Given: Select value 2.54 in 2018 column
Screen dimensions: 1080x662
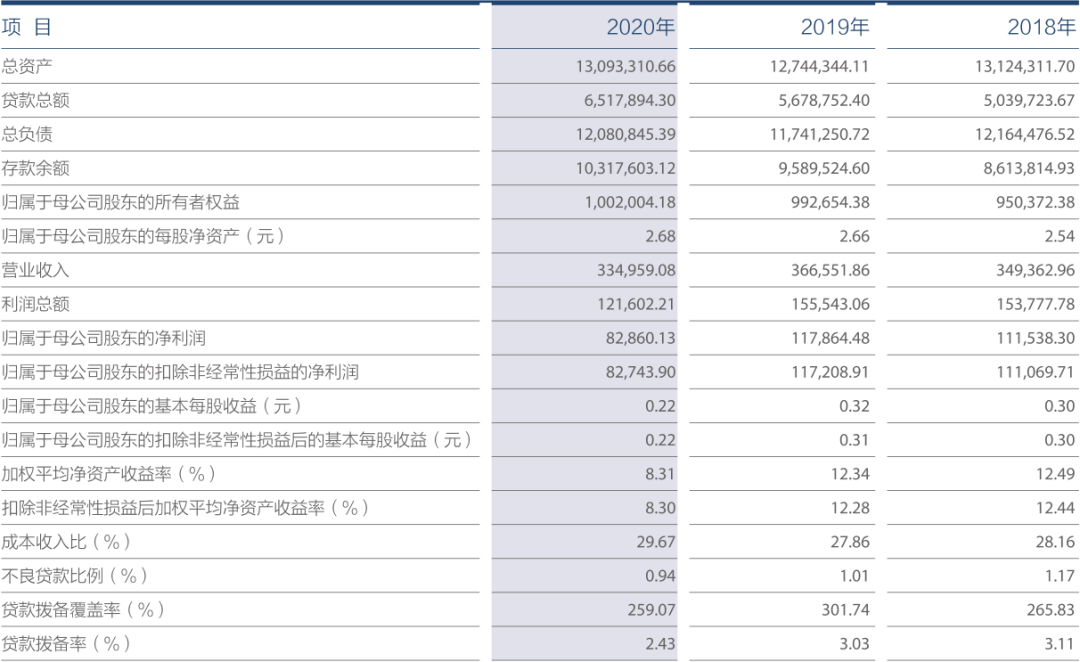Looking at the screenshot, I should pos(1059,236).
